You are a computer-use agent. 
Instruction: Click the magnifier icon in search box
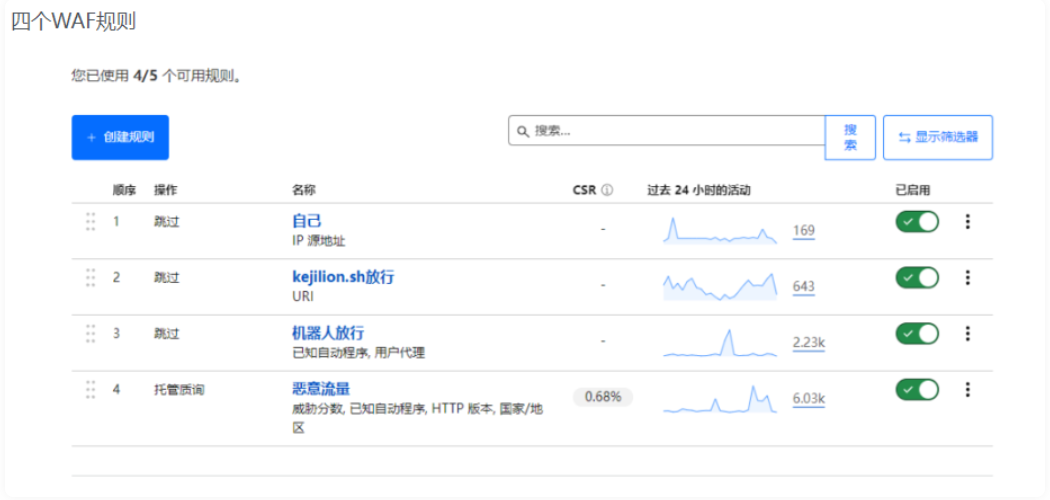pyautogui.click(x=522, y=131)
